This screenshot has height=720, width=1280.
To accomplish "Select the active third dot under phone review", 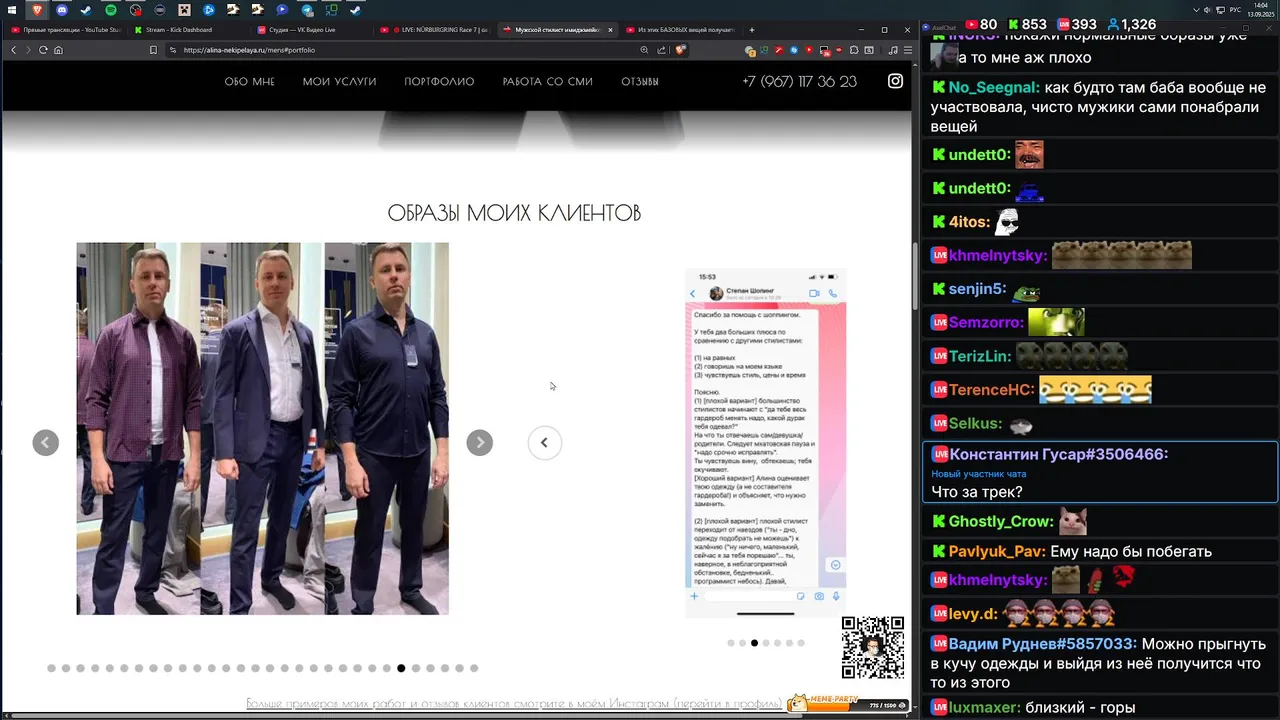I will (754, 643).
